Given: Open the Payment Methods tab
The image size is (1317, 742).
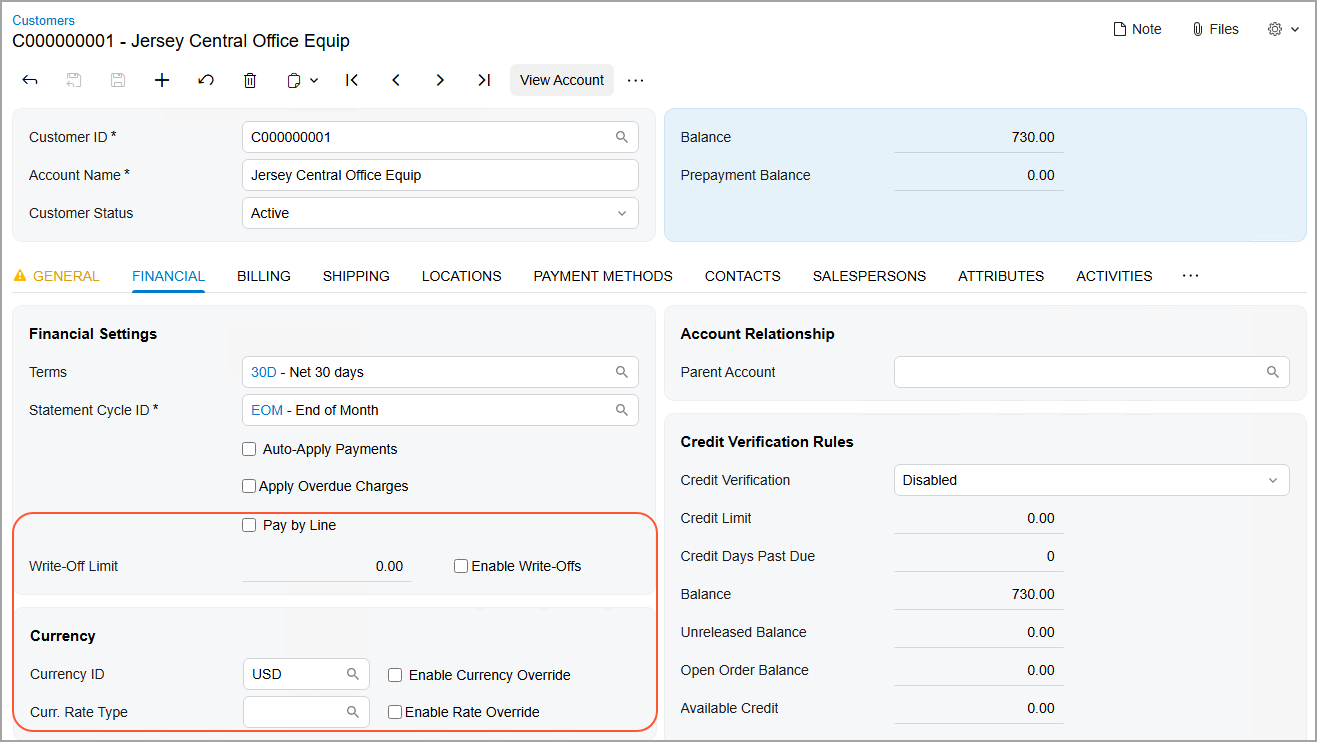Looking at the screenshot, I should point(603,276).
